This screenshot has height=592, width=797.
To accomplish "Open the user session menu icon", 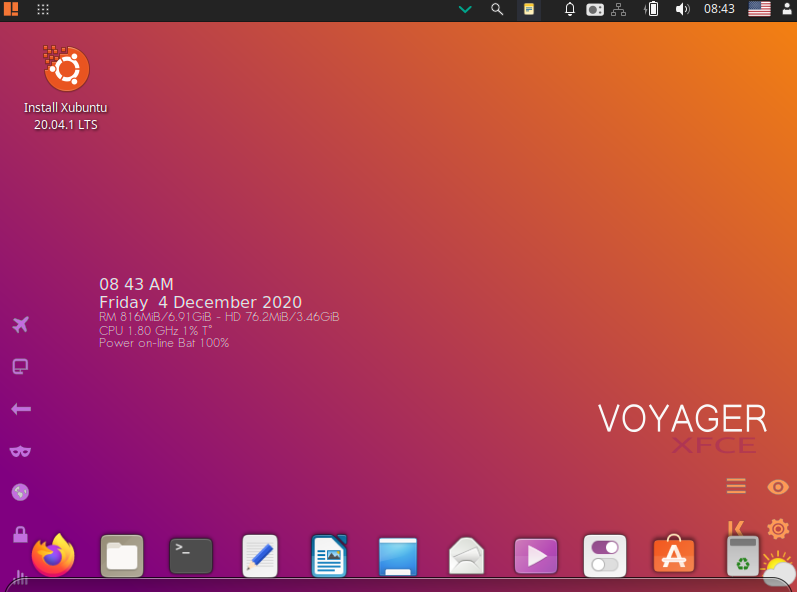I will [x=787, y=9].
